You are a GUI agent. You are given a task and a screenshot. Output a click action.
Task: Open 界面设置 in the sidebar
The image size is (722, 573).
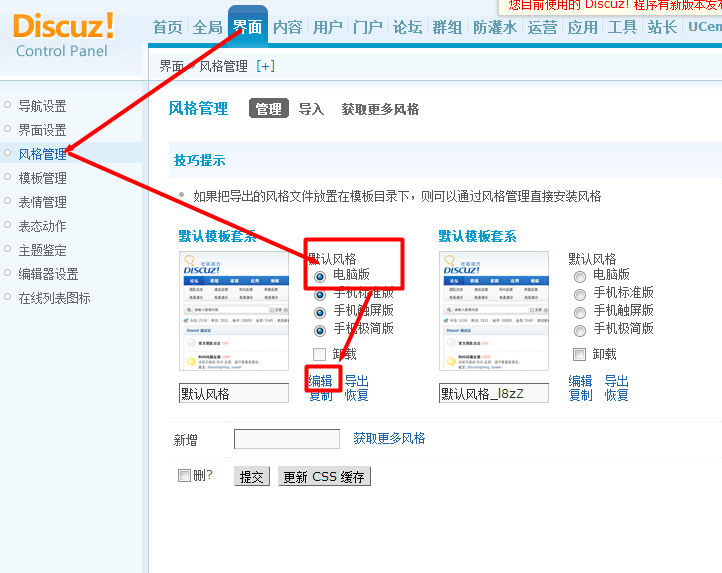(42, 130)
